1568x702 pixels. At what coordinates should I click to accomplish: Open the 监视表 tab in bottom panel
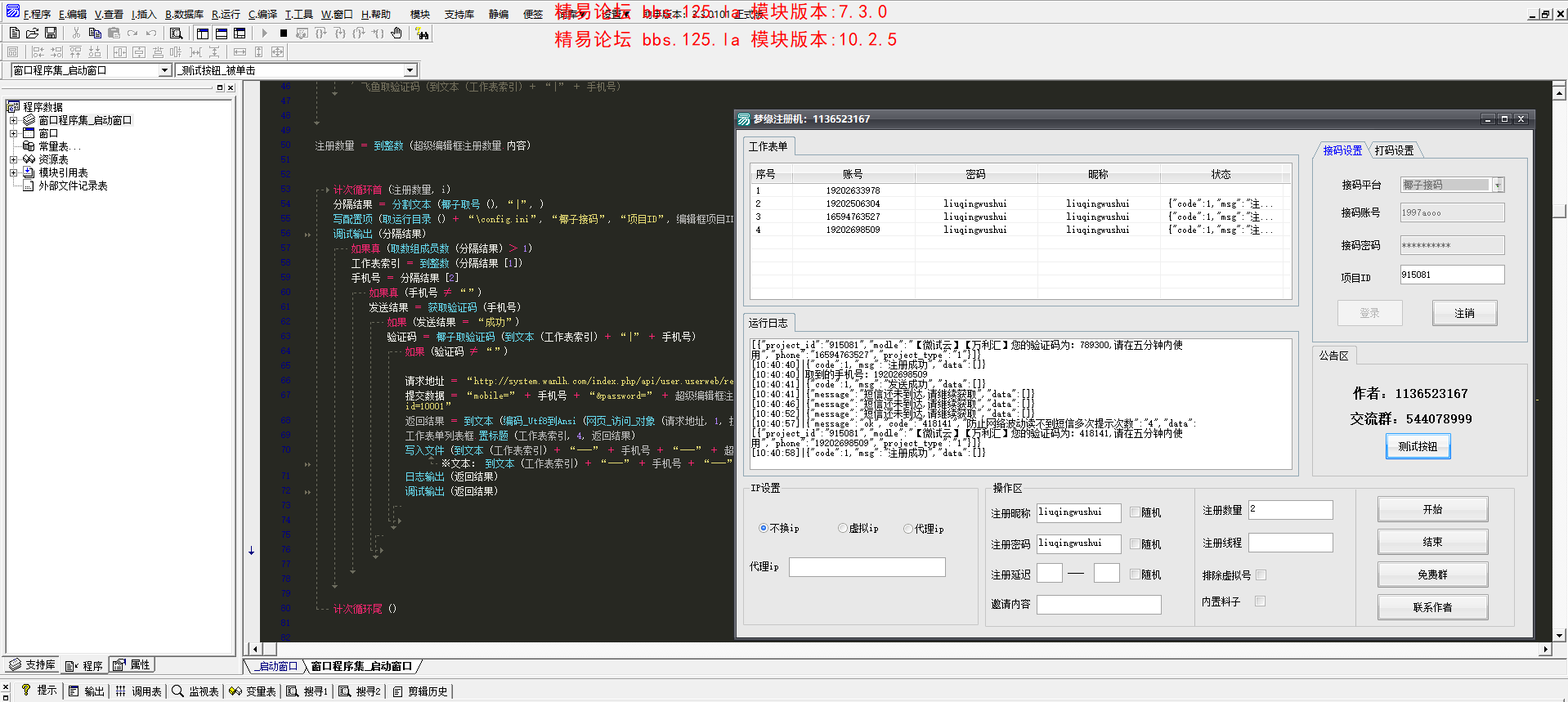(x=195, y=691)
